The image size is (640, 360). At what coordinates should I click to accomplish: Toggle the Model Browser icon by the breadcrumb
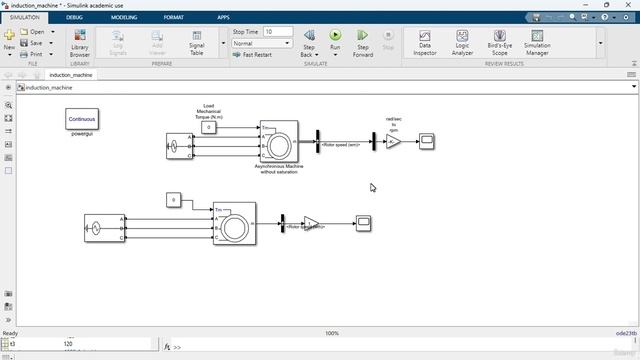21,87
